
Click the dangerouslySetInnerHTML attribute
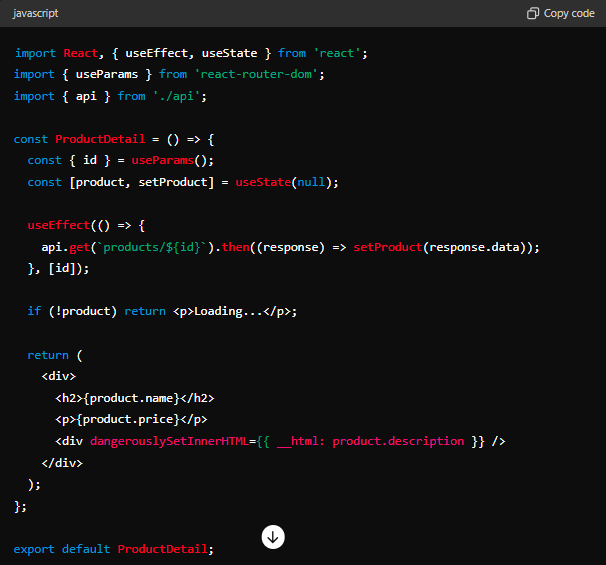tap(172, 441)
